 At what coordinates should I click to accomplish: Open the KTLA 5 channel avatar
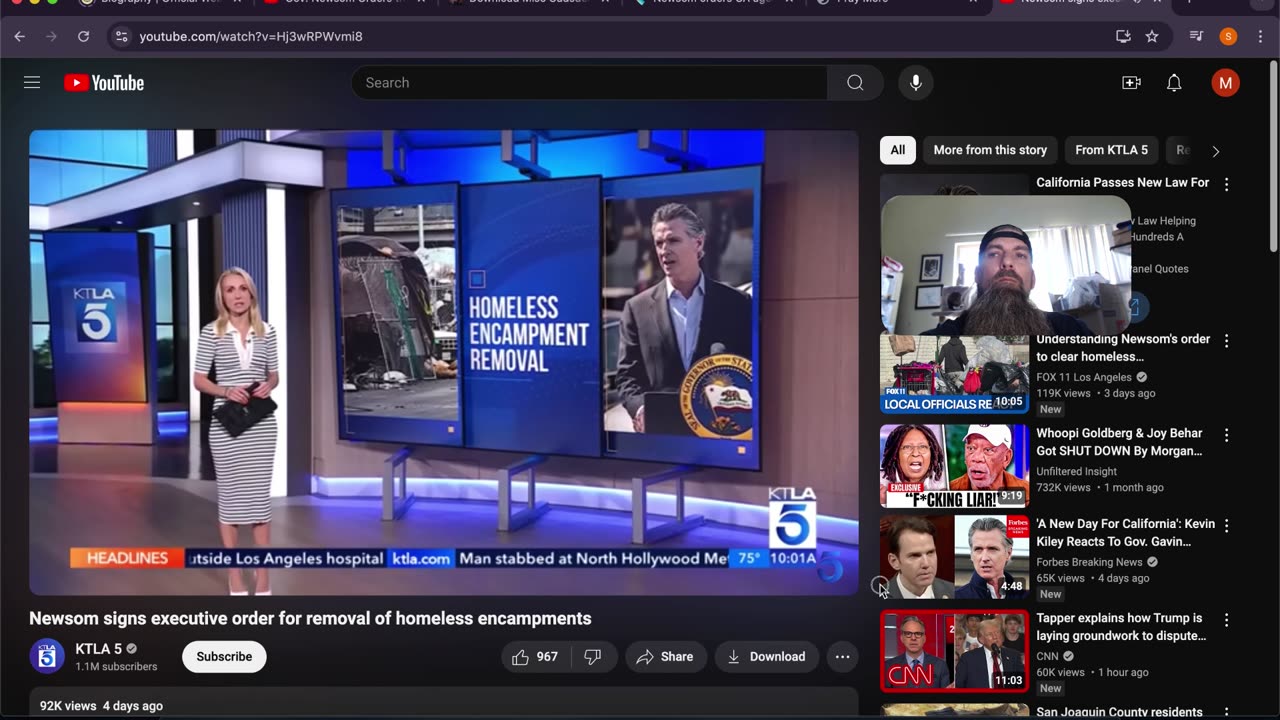pyautogui.click(x=47, y=657)
